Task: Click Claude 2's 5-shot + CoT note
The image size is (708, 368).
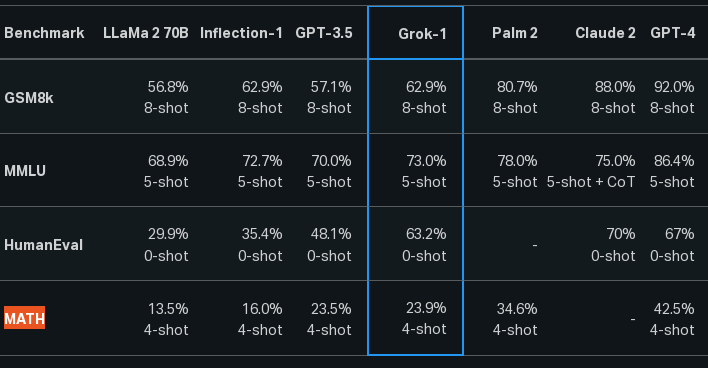Action: 591,182
